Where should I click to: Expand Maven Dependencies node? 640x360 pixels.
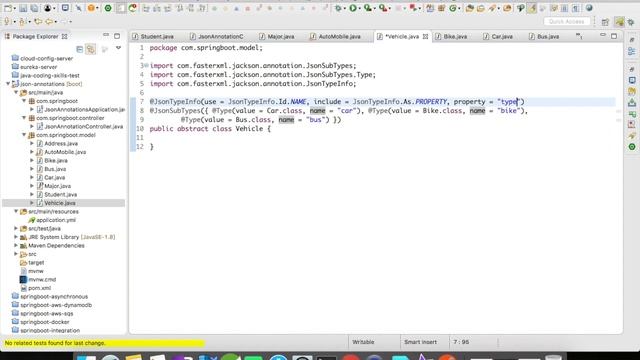click(16, 245)
